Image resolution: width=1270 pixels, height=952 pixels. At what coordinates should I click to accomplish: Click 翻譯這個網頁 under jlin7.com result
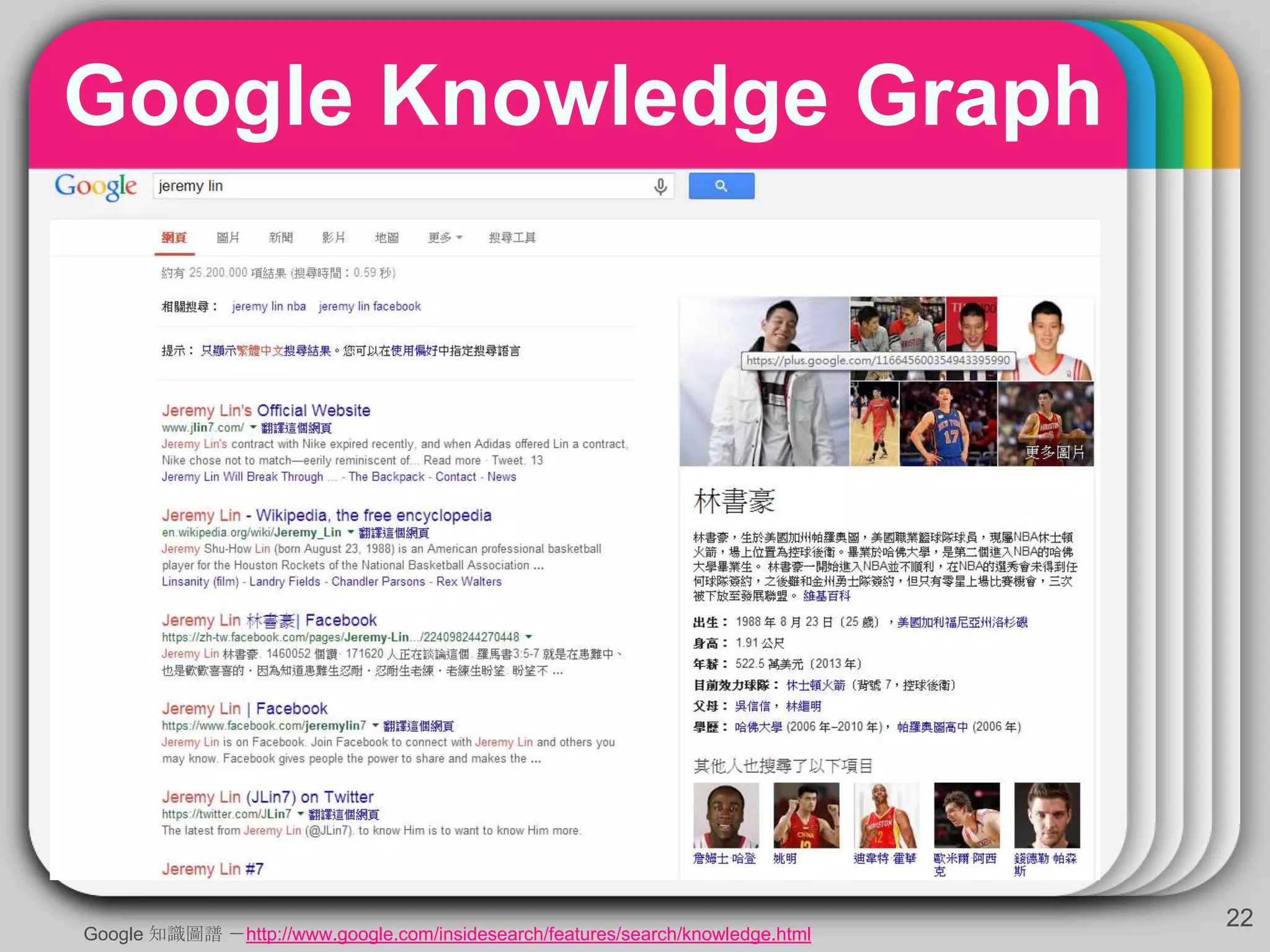[x=296, y=428]
